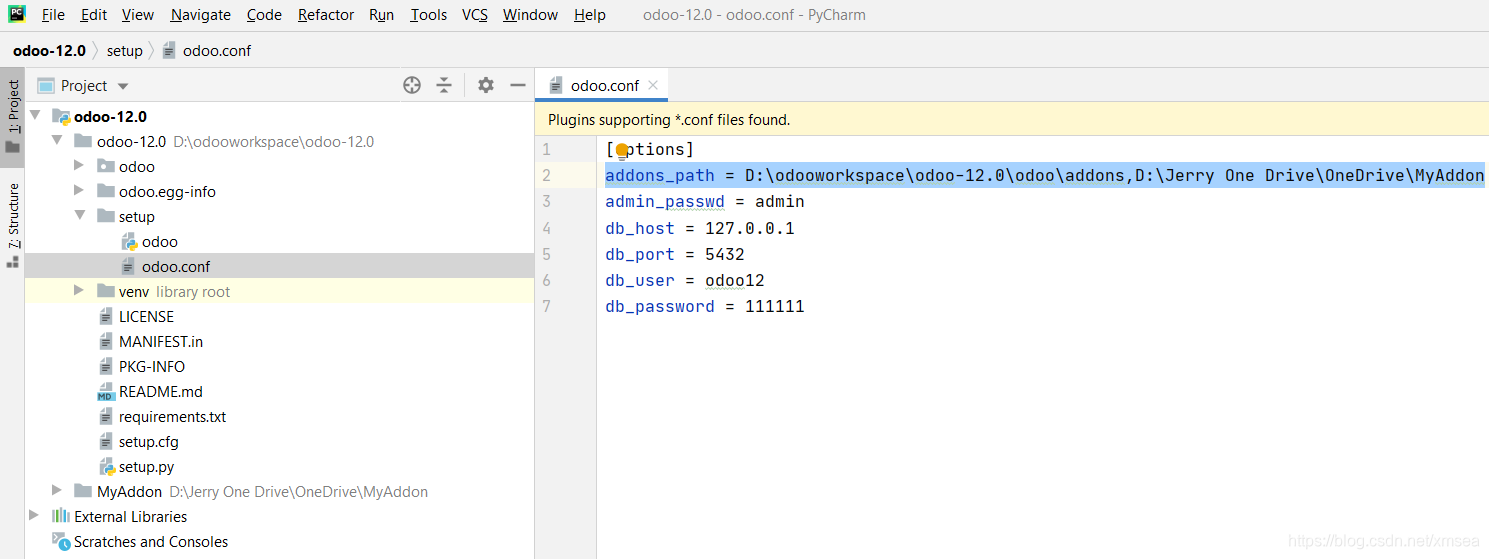
Task: Click the README.md markdown file icon
Action: [106, 392]
